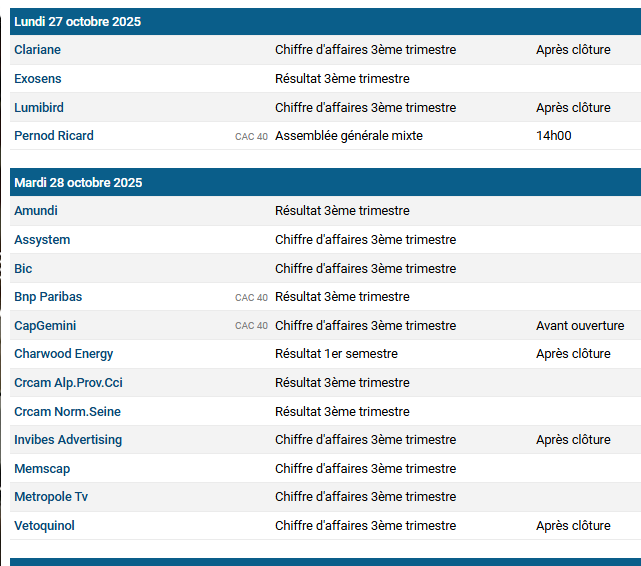Click Chiffre d'affaires 3ème trimestre for Lumibird
The height and width of the screenshot is (566, 641).
pyautogui.click(x=365, y=107)
